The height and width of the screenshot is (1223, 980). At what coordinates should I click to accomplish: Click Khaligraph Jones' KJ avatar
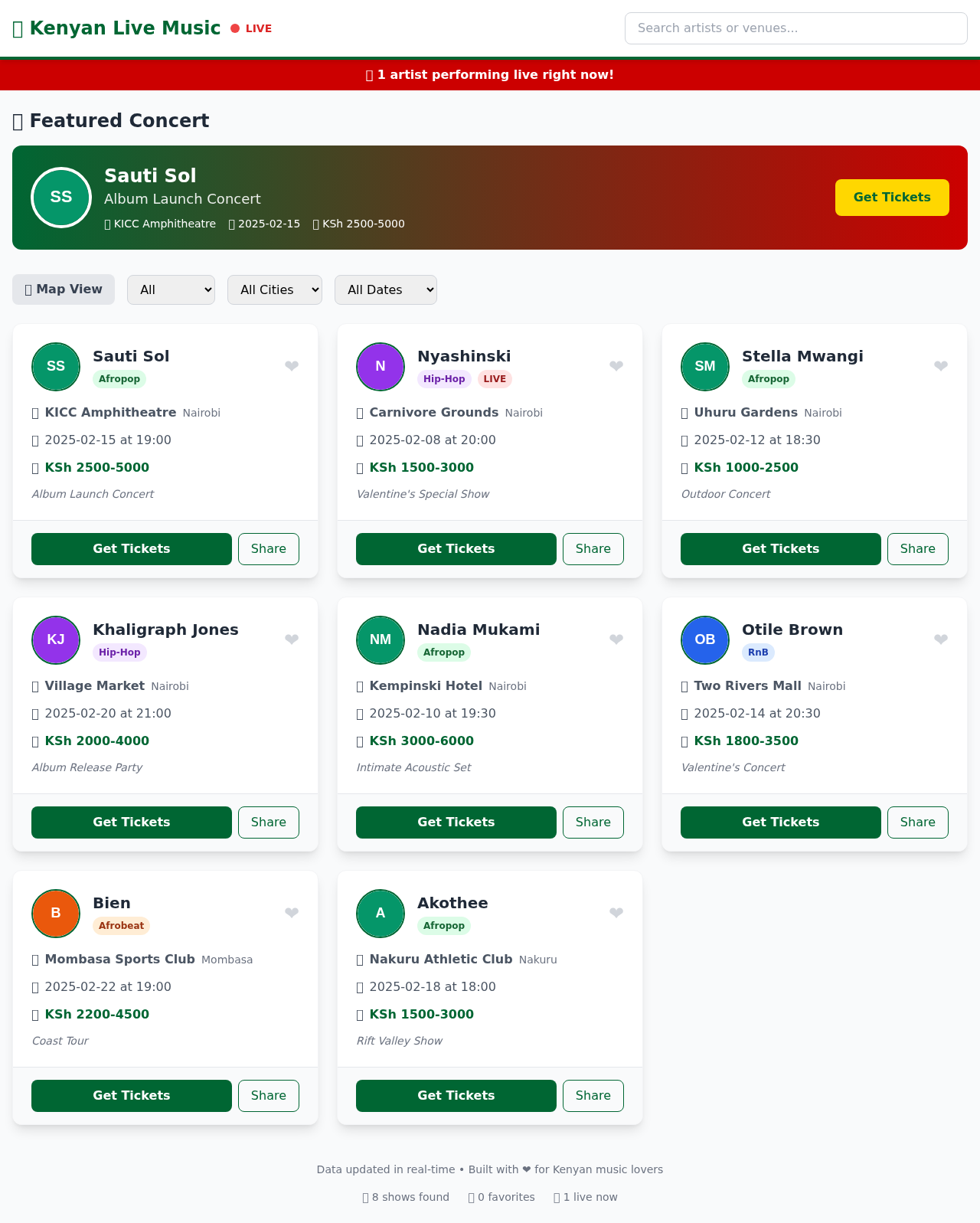(x=56, y=640)
